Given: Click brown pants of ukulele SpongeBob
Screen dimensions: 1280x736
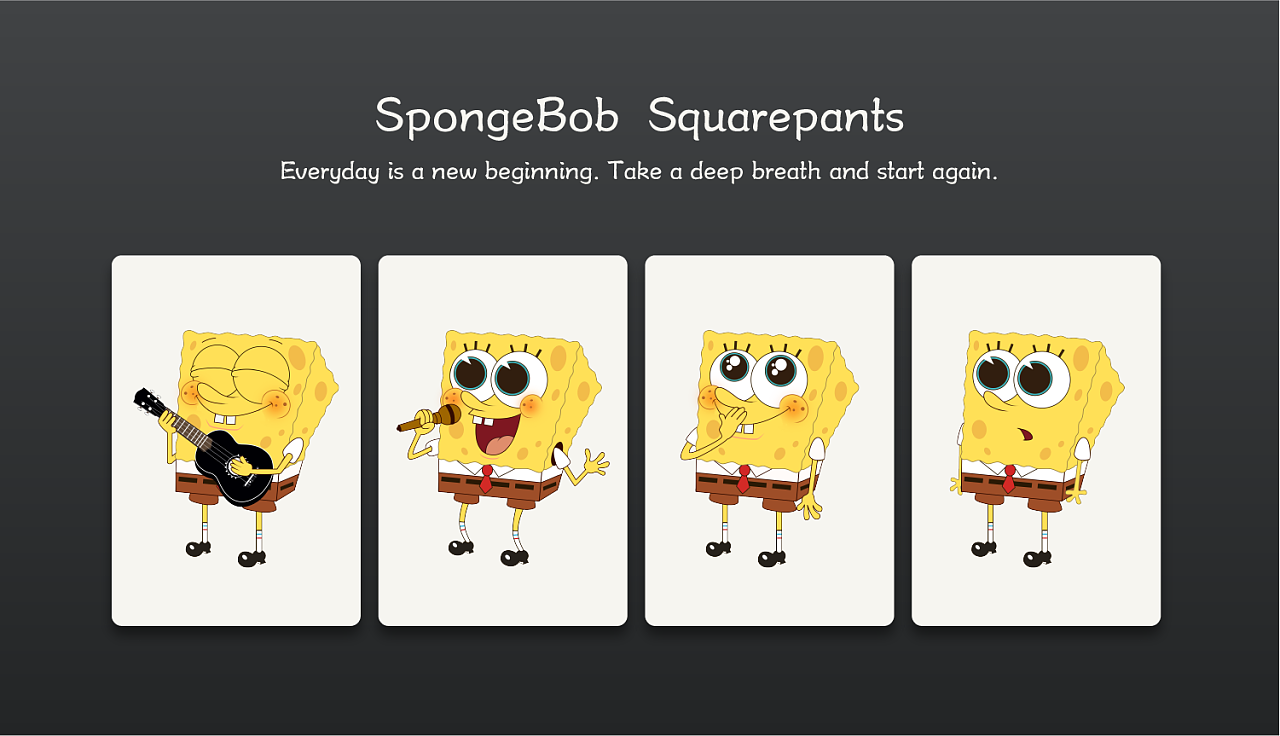Looking at the screenshot, I should (237, 488).
